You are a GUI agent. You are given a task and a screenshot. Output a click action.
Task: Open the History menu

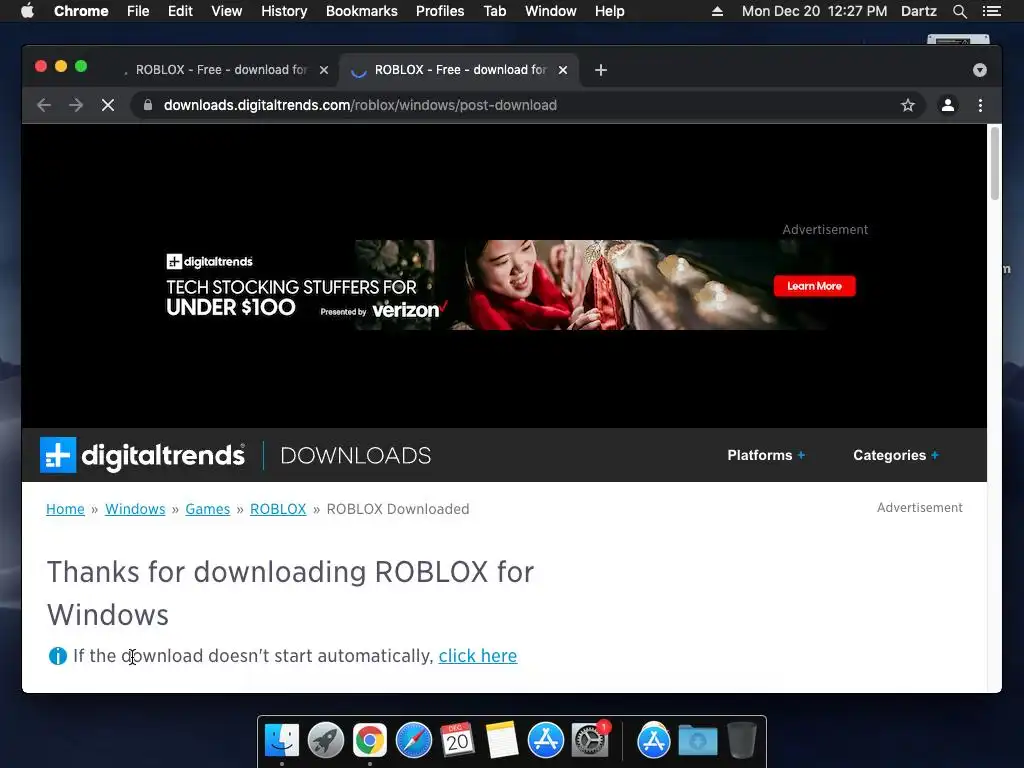284,11
